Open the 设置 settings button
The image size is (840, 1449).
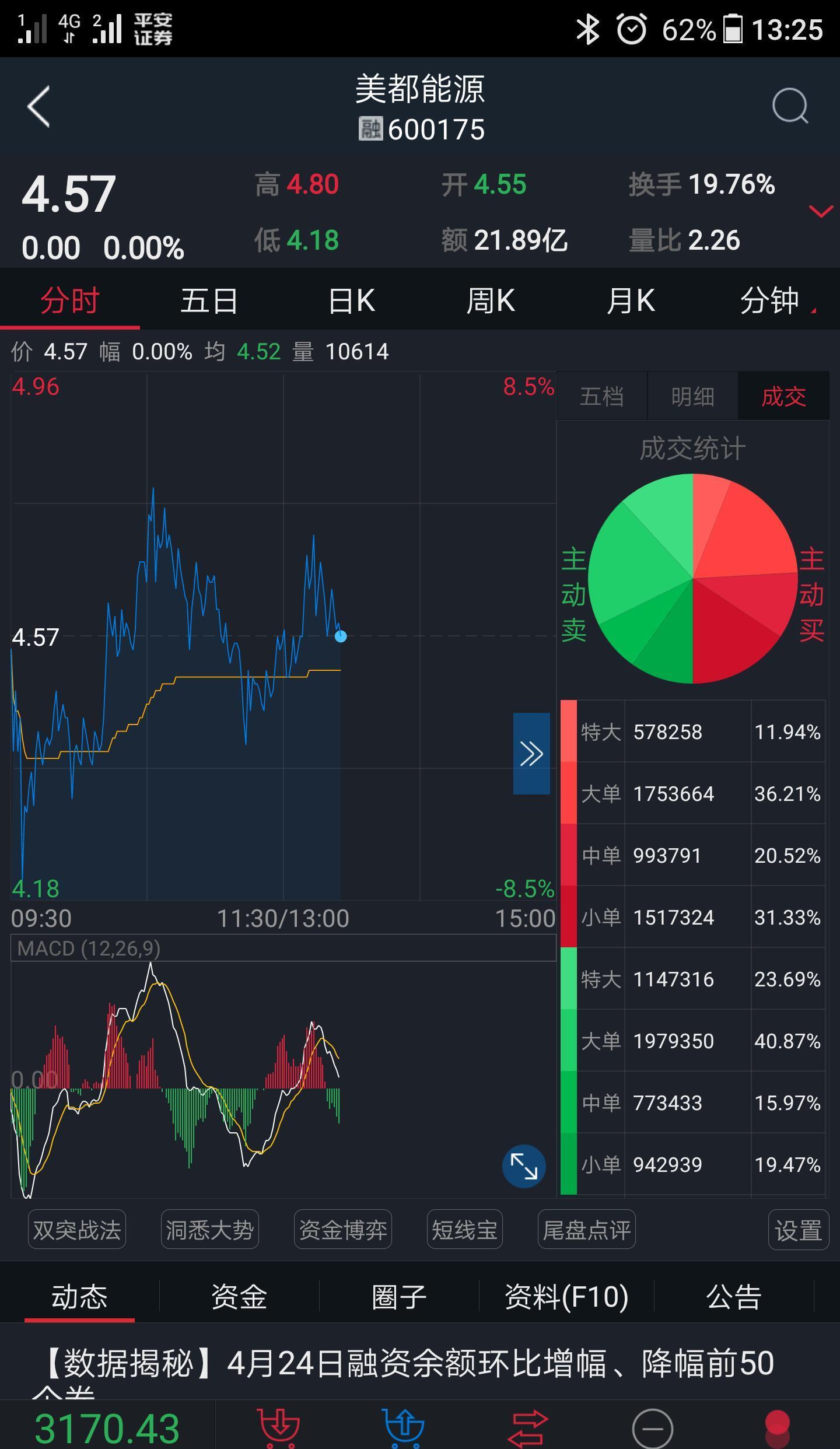798,1230
